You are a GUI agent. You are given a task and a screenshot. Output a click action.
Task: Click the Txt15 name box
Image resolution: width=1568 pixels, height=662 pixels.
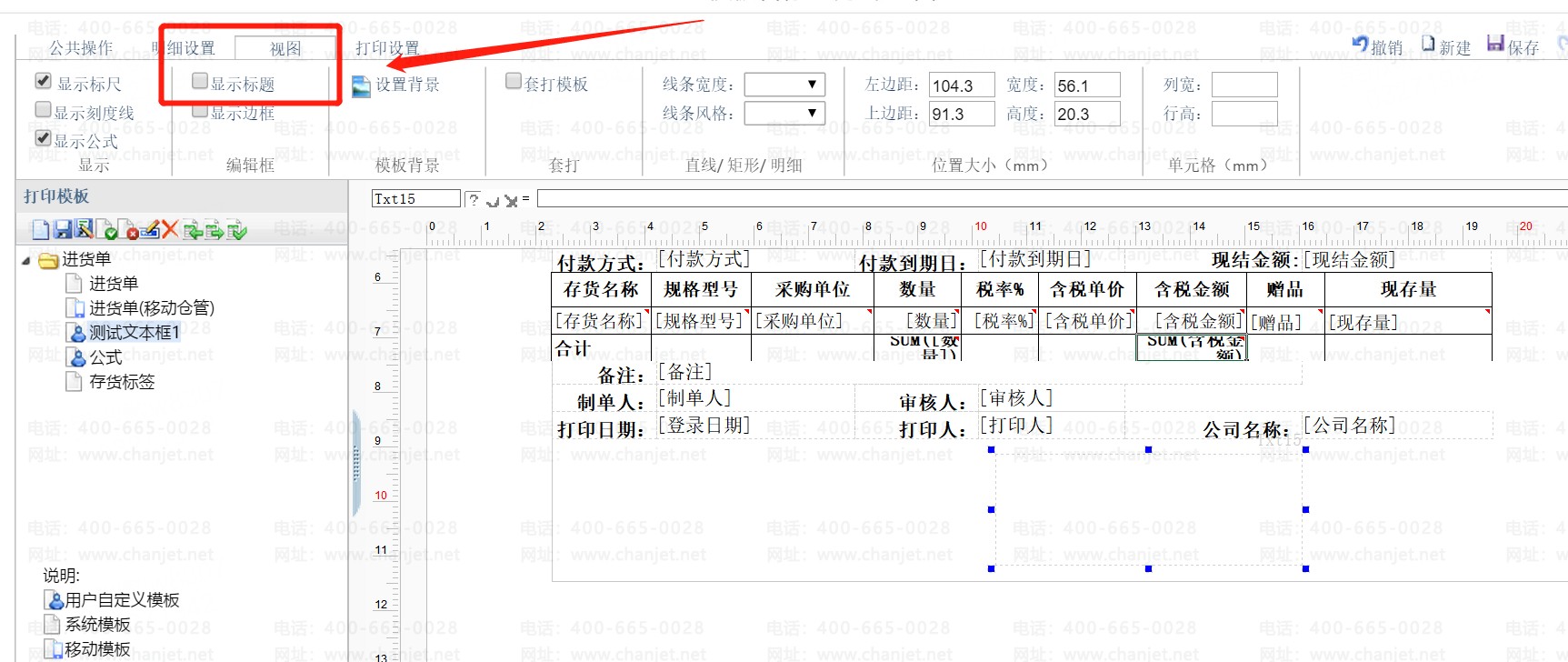415,199
